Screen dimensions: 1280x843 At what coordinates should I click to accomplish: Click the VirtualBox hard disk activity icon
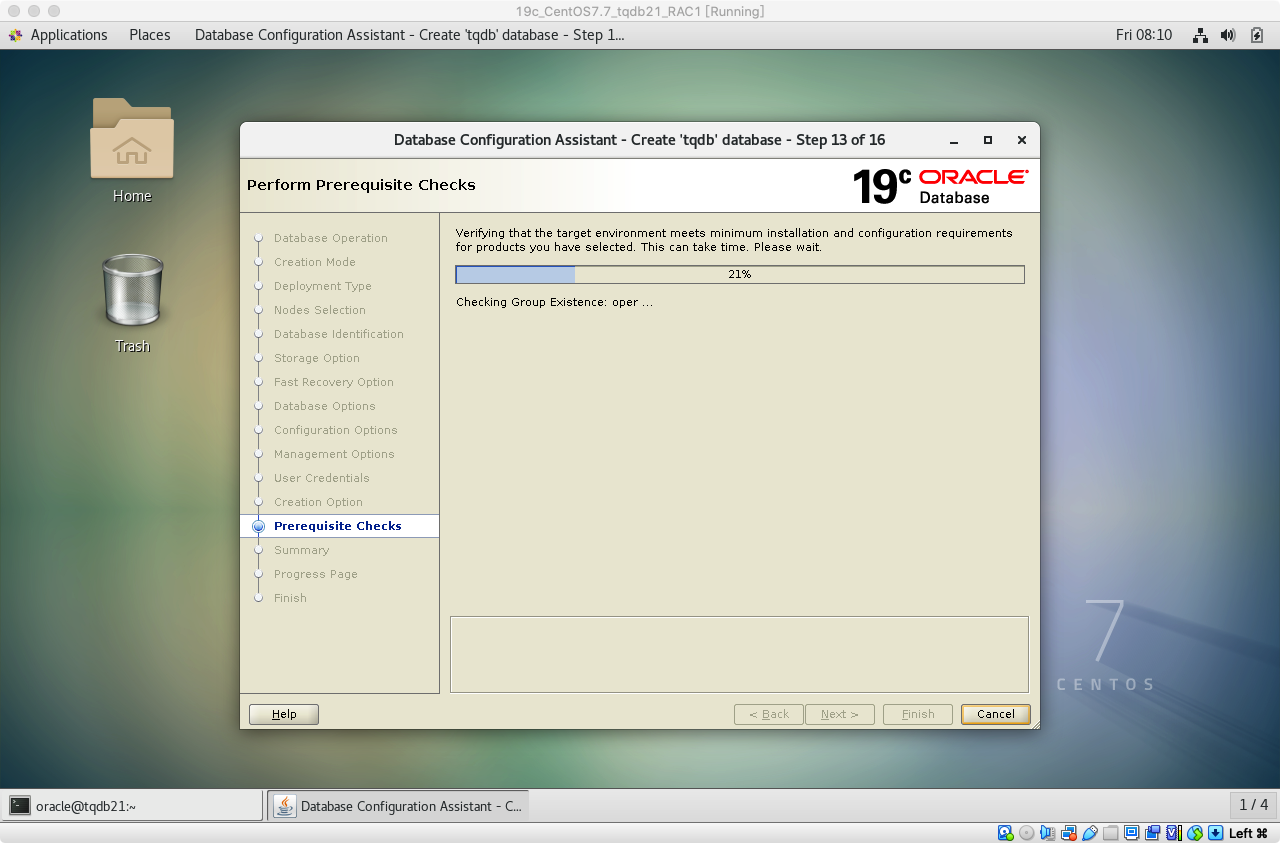(x=1006, y=833)
